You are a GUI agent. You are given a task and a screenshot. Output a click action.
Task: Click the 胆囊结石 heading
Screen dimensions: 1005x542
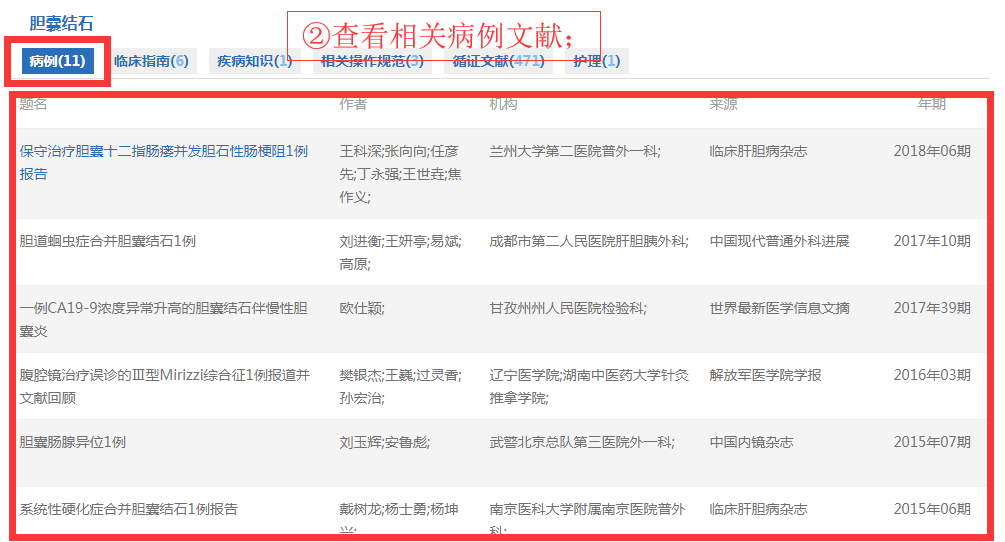61,24
